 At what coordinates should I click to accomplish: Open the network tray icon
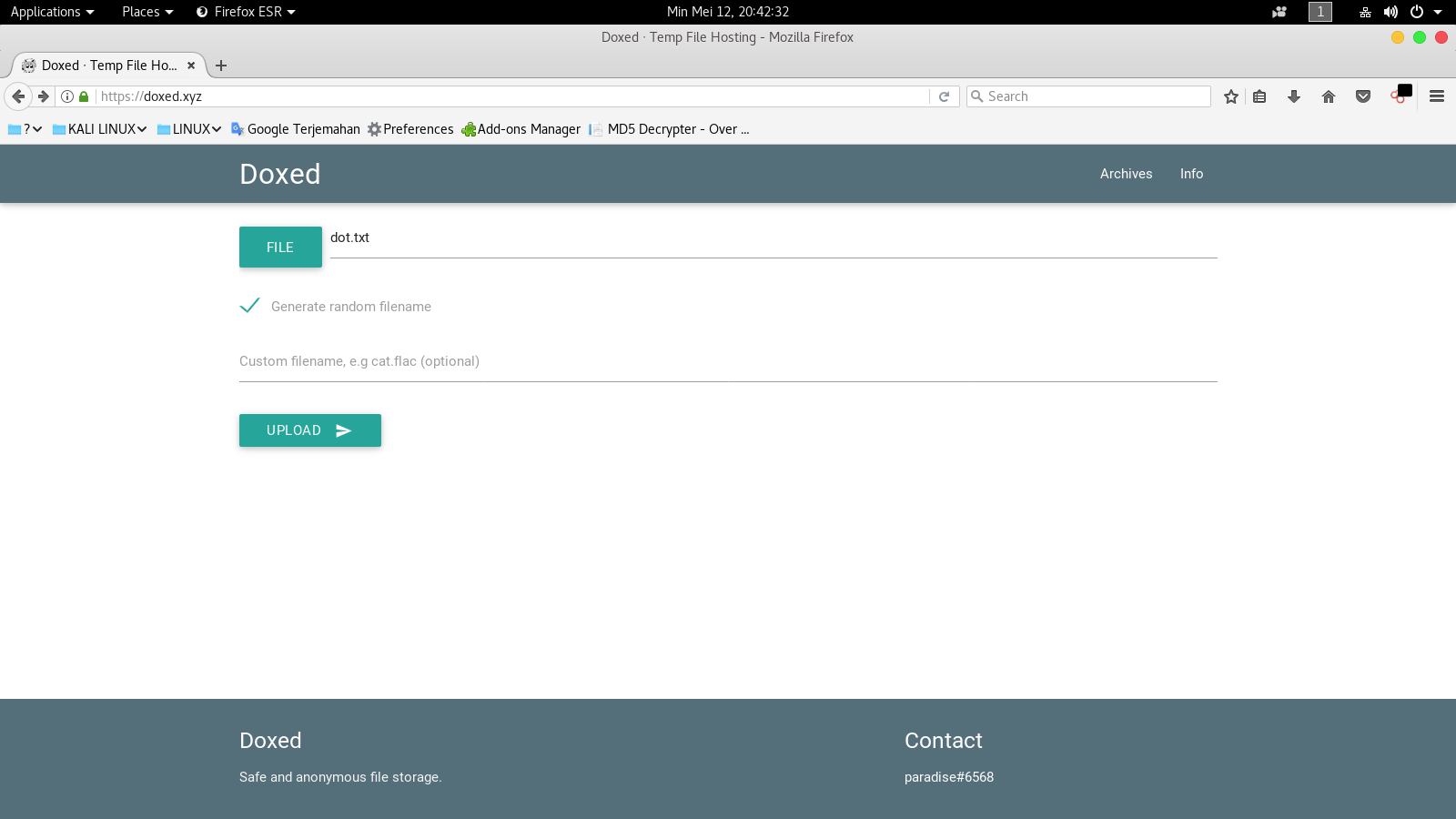[1365, 12]
